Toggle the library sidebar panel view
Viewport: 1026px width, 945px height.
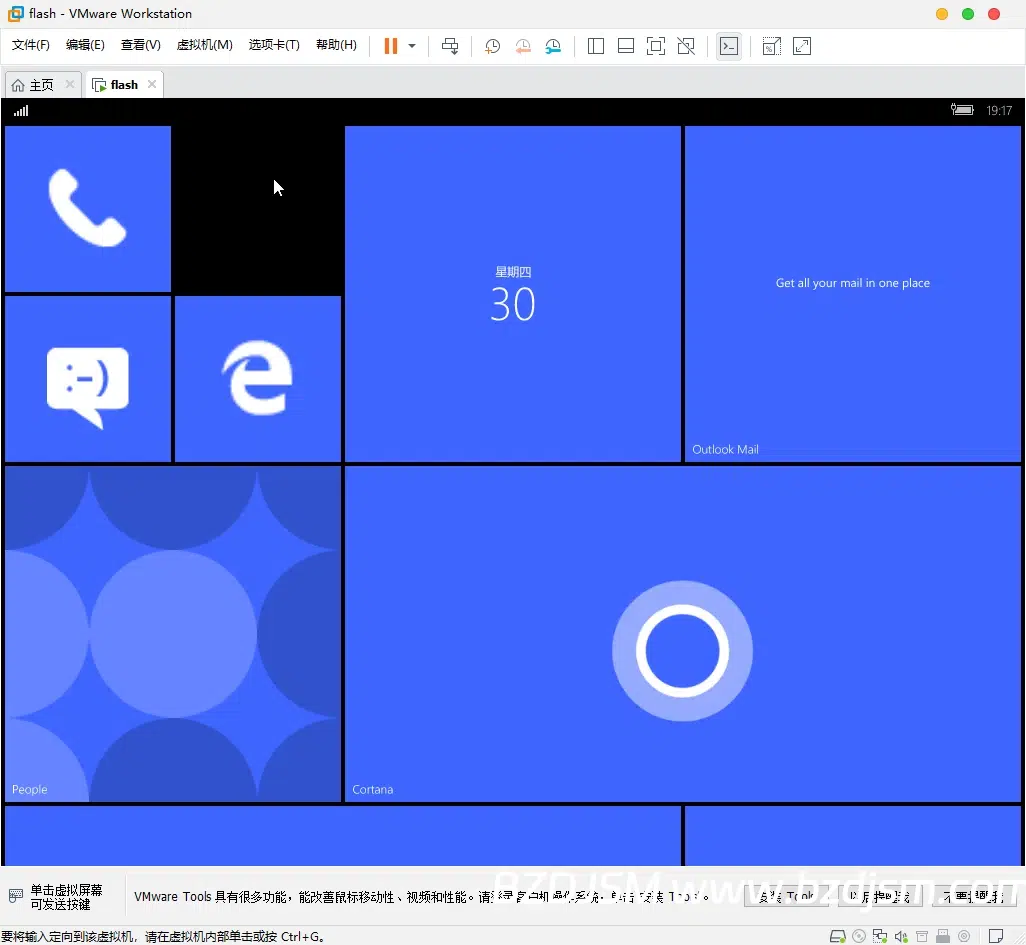pos(595,46)
